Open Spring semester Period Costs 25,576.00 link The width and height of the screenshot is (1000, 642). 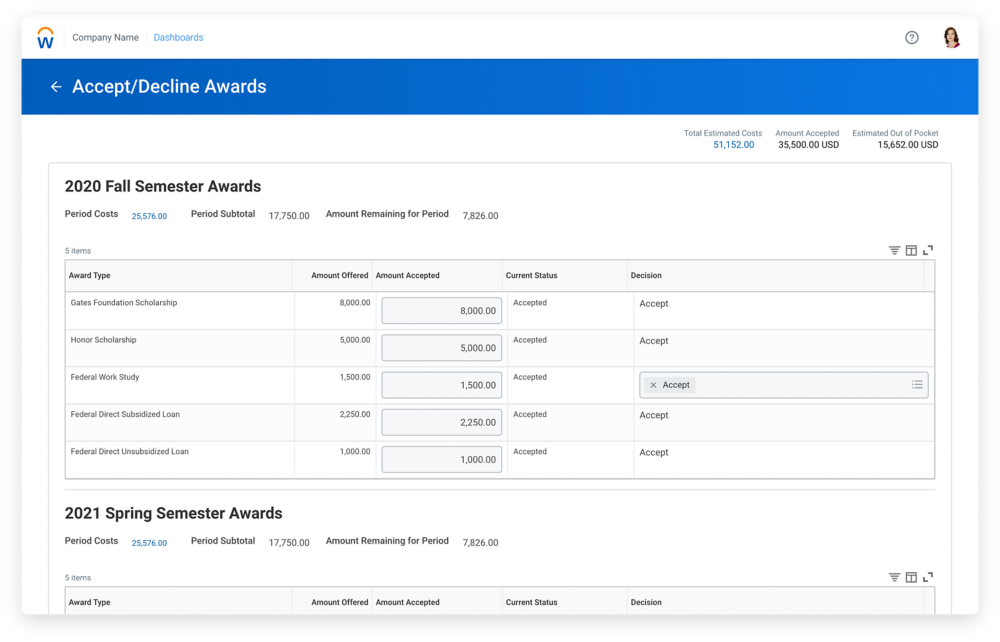[x=149, y=543]
